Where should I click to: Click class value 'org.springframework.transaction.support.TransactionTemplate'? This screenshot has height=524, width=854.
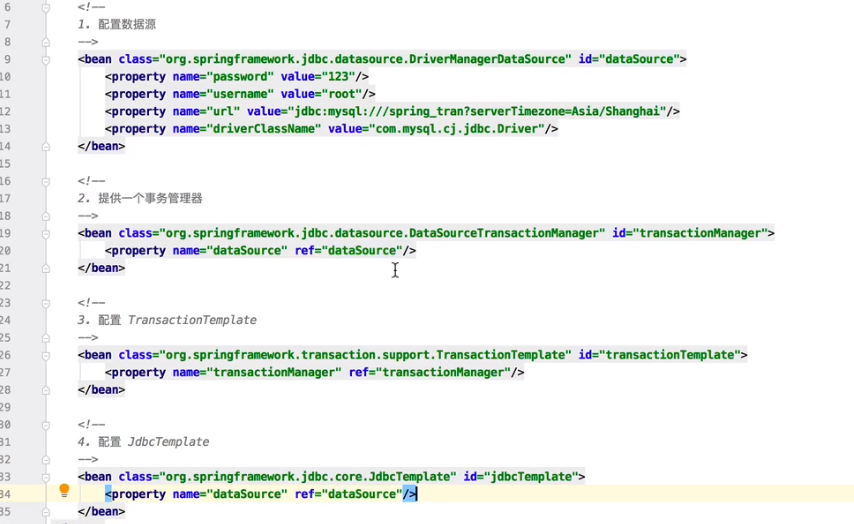(365, 355)
